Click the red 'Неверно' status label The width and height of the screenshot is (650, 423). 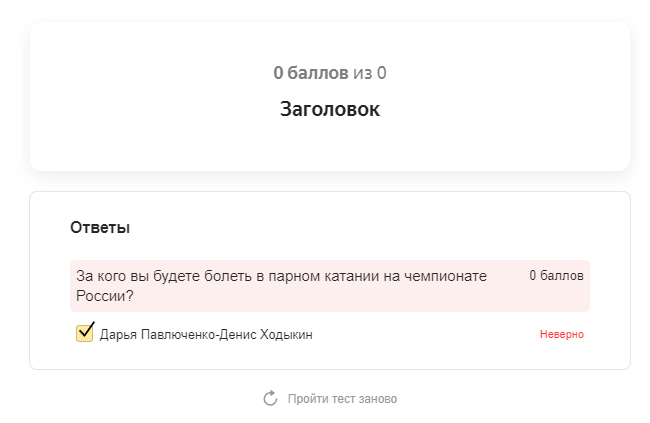pyautogui.click(x=561, y=334)
